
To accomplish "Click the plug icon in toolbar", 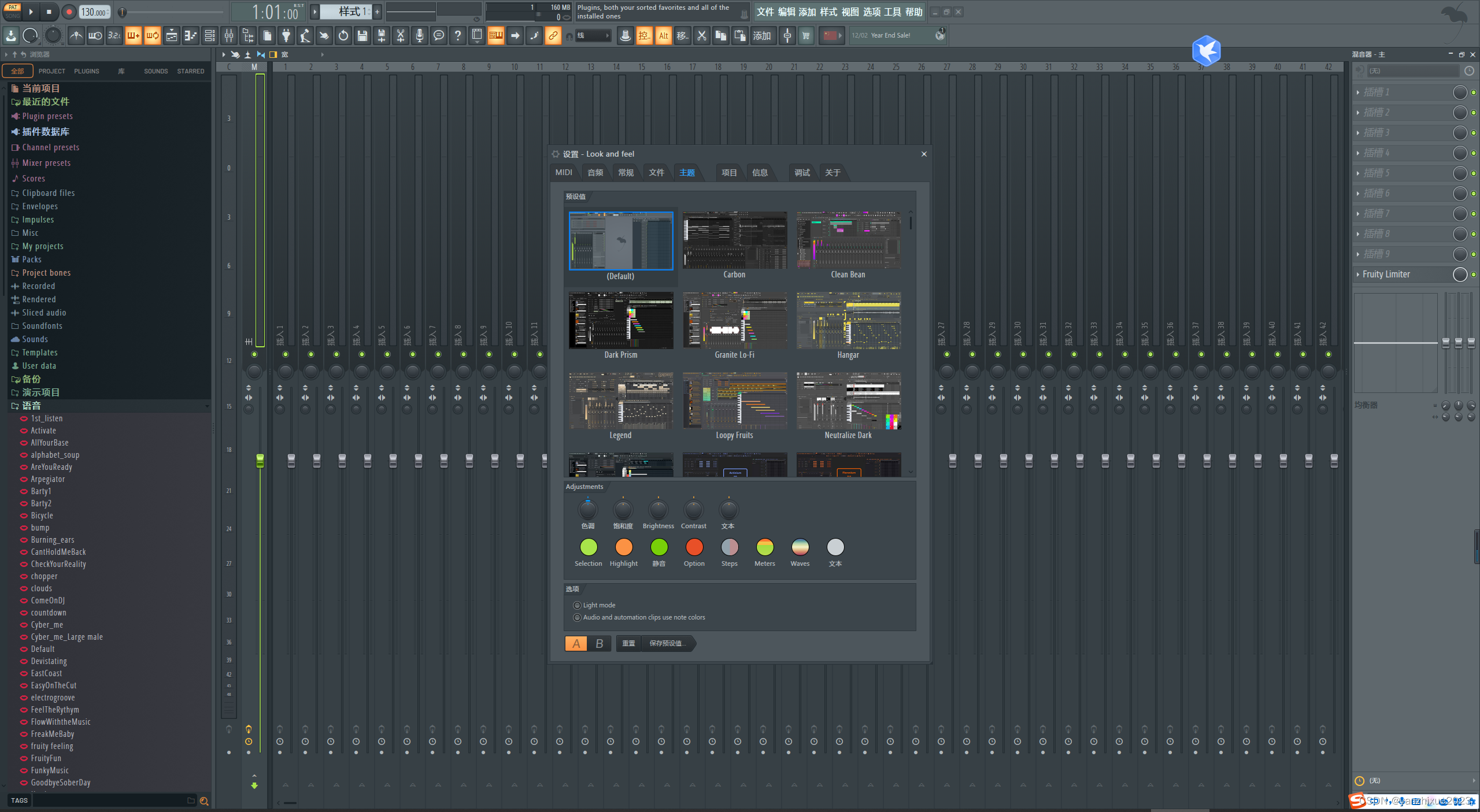I will (286, 35).
